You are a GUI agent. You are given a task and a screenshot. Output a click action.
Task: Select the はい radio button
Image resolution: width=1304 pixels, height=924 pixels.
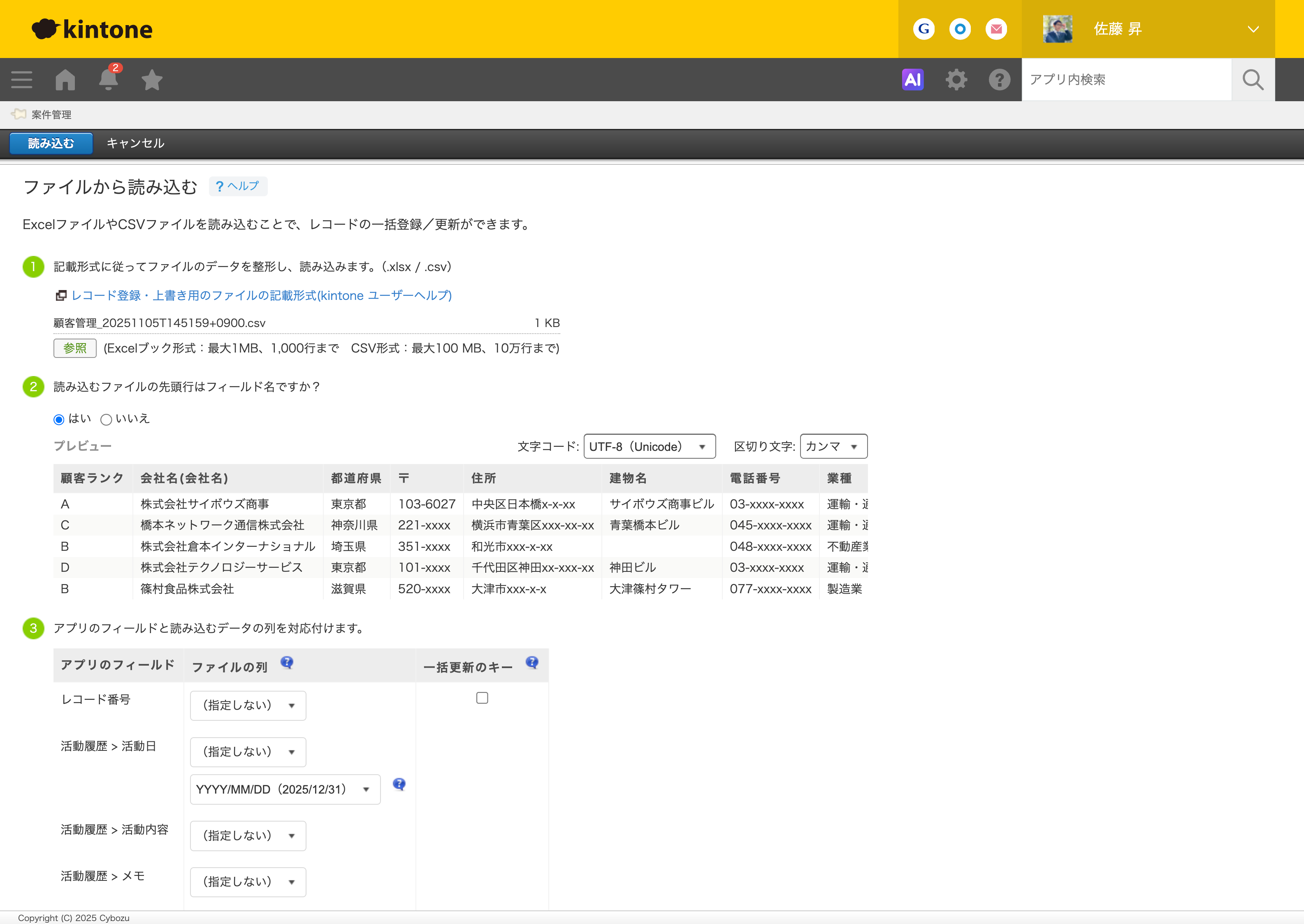click(58, 420)
